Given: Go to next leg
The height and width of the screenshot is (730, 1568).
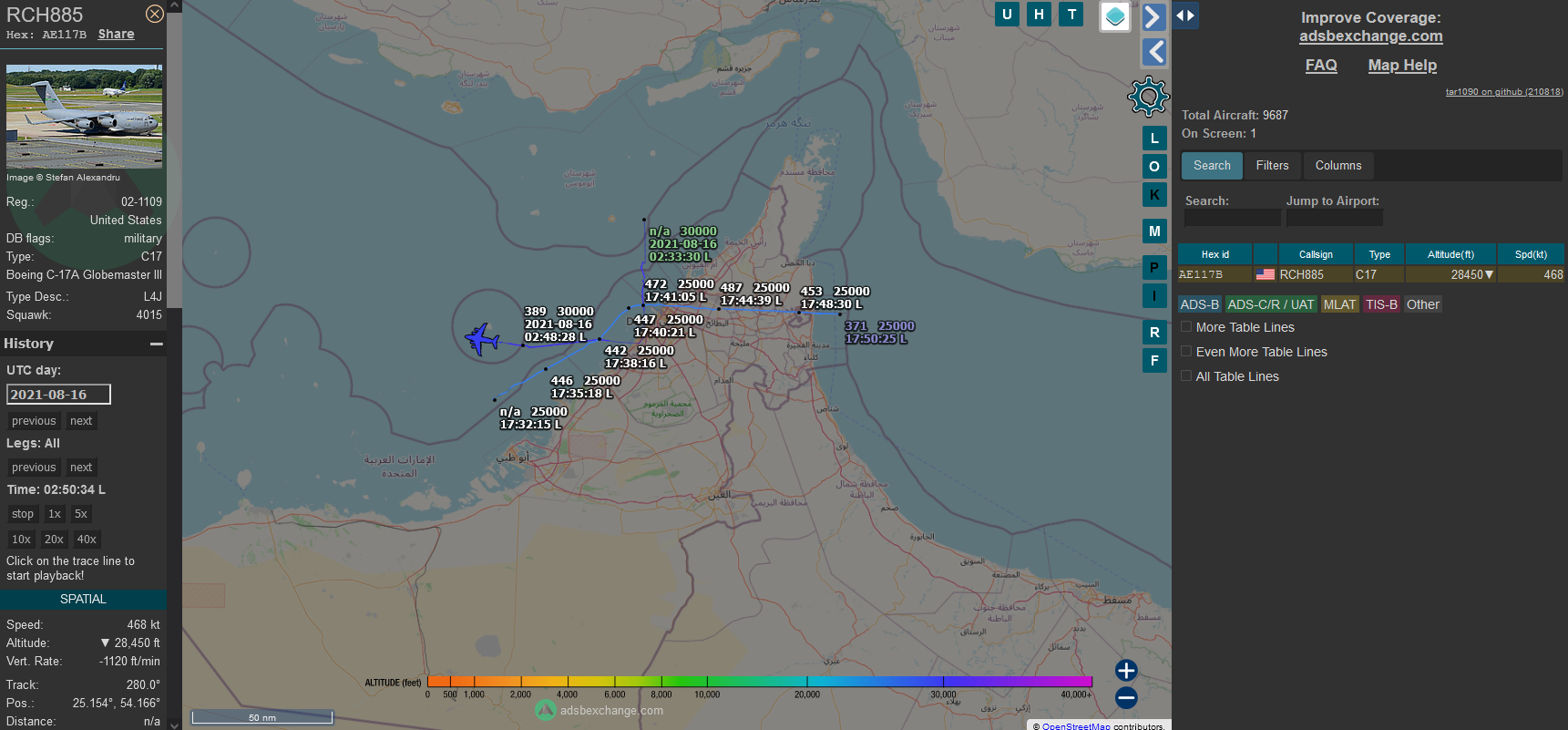Looking at the screenshot, I should click(81, 467).
